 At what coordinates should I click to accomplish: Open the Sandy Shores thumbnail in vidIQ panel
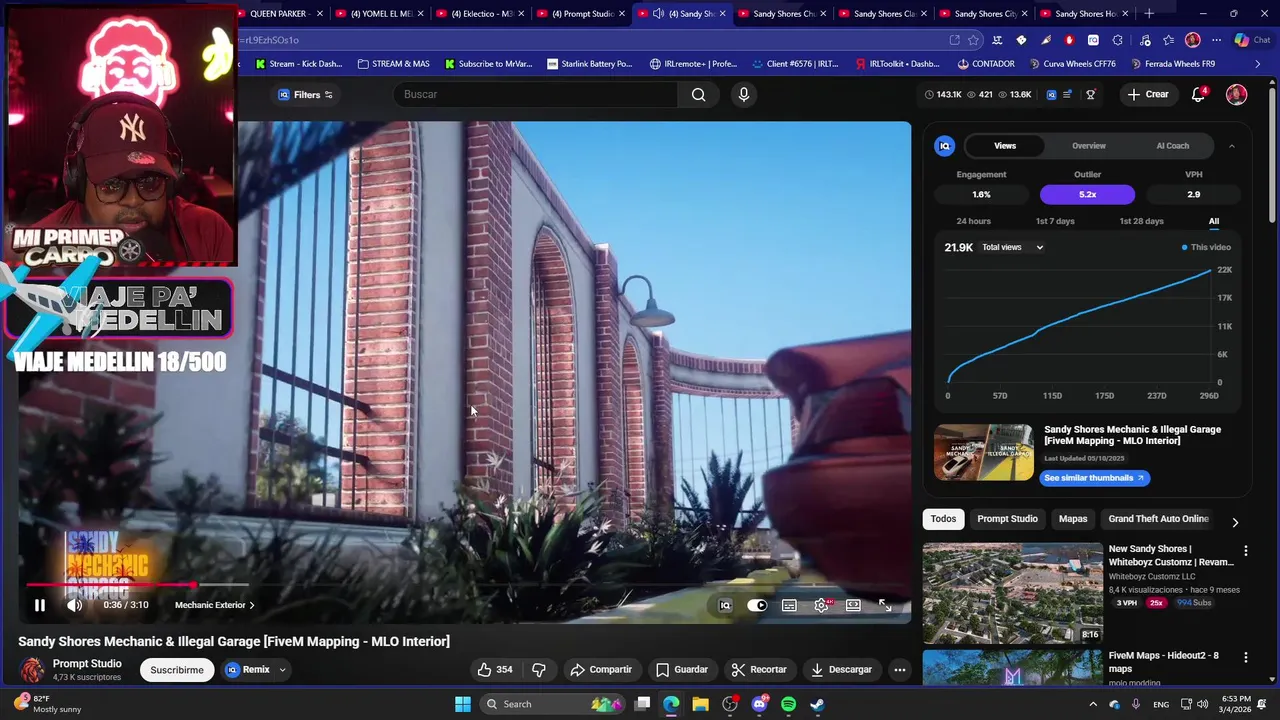(x=984, y=452)
